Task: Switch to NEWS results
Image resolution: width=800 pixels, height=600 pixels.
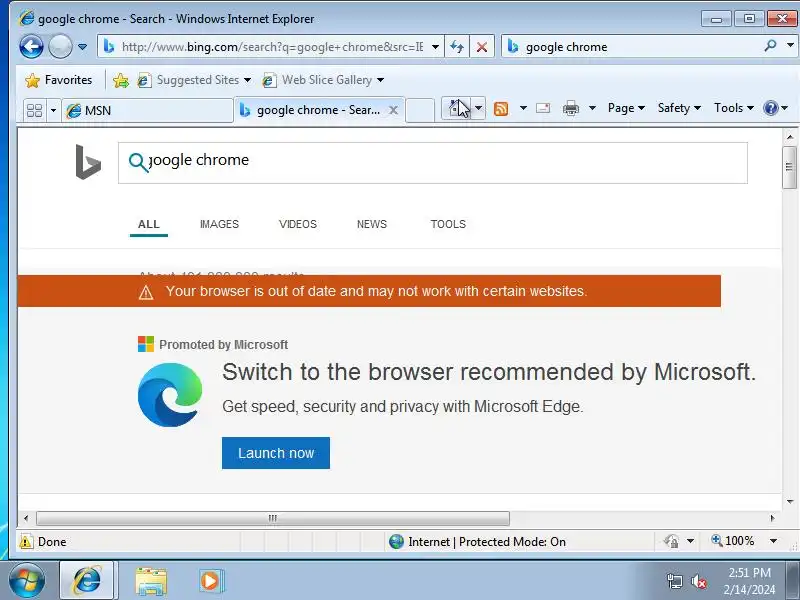Action: click(372, 224)
